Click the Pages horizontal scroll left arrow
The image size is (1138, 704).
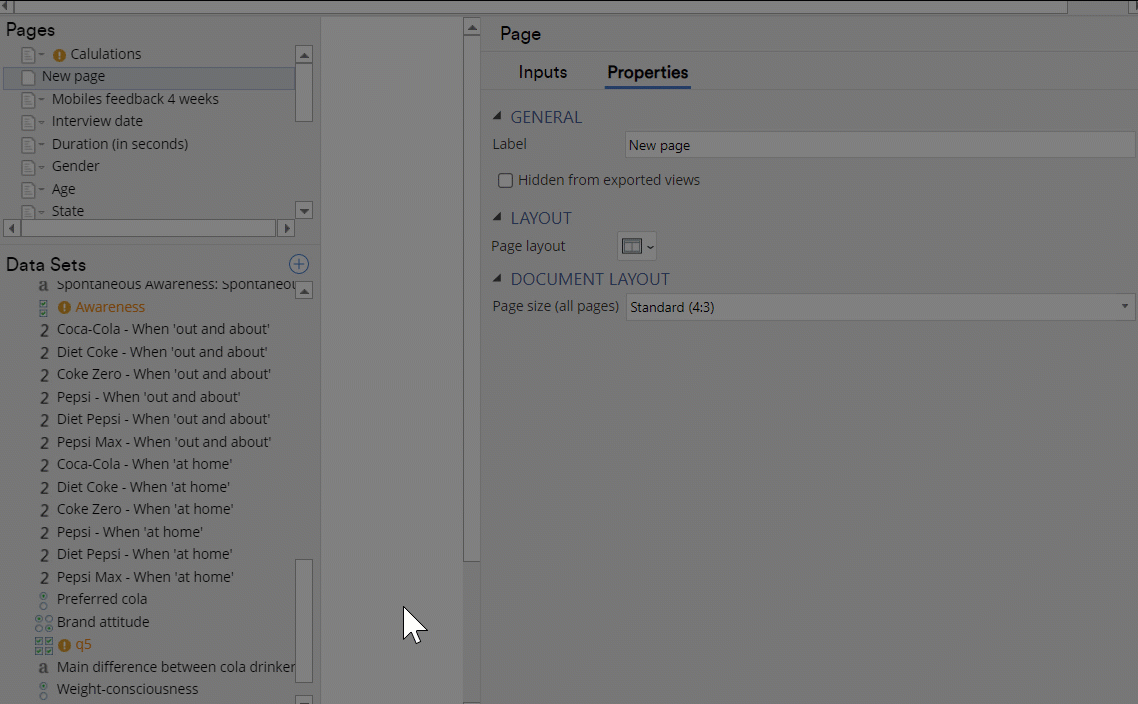point(12,229)
